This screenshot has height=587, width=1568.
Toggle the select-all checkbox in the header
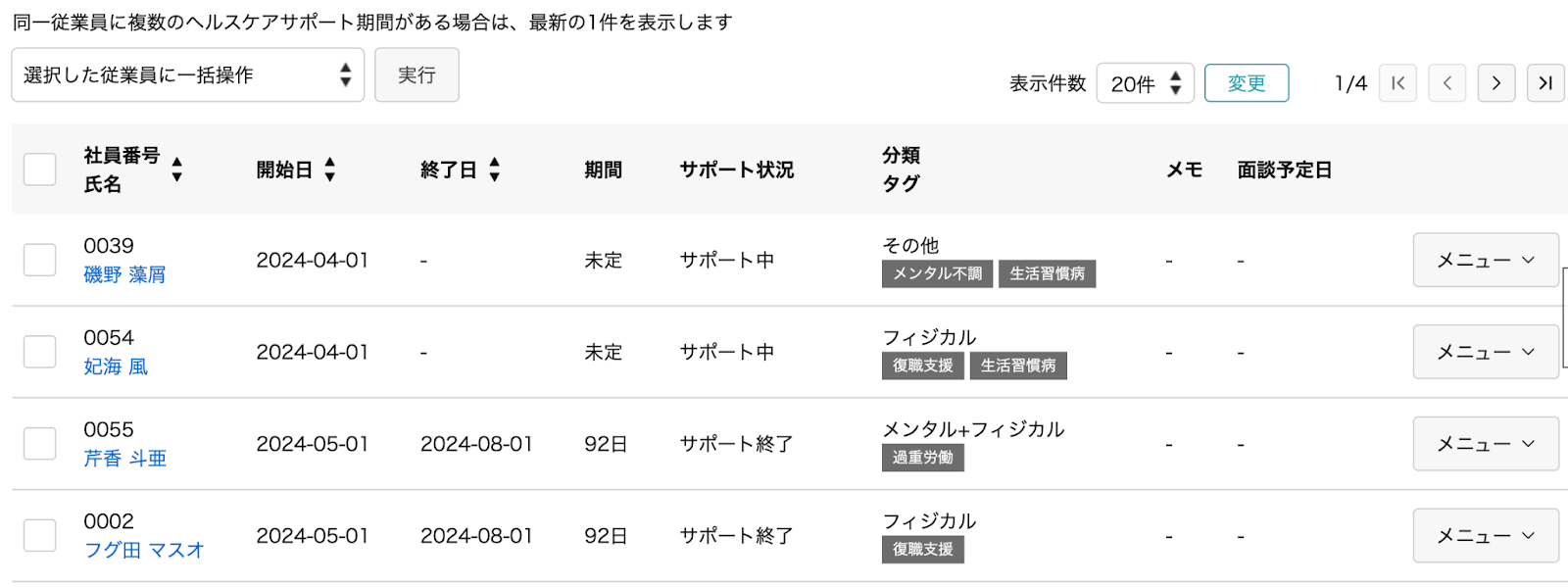coord(40,170)
